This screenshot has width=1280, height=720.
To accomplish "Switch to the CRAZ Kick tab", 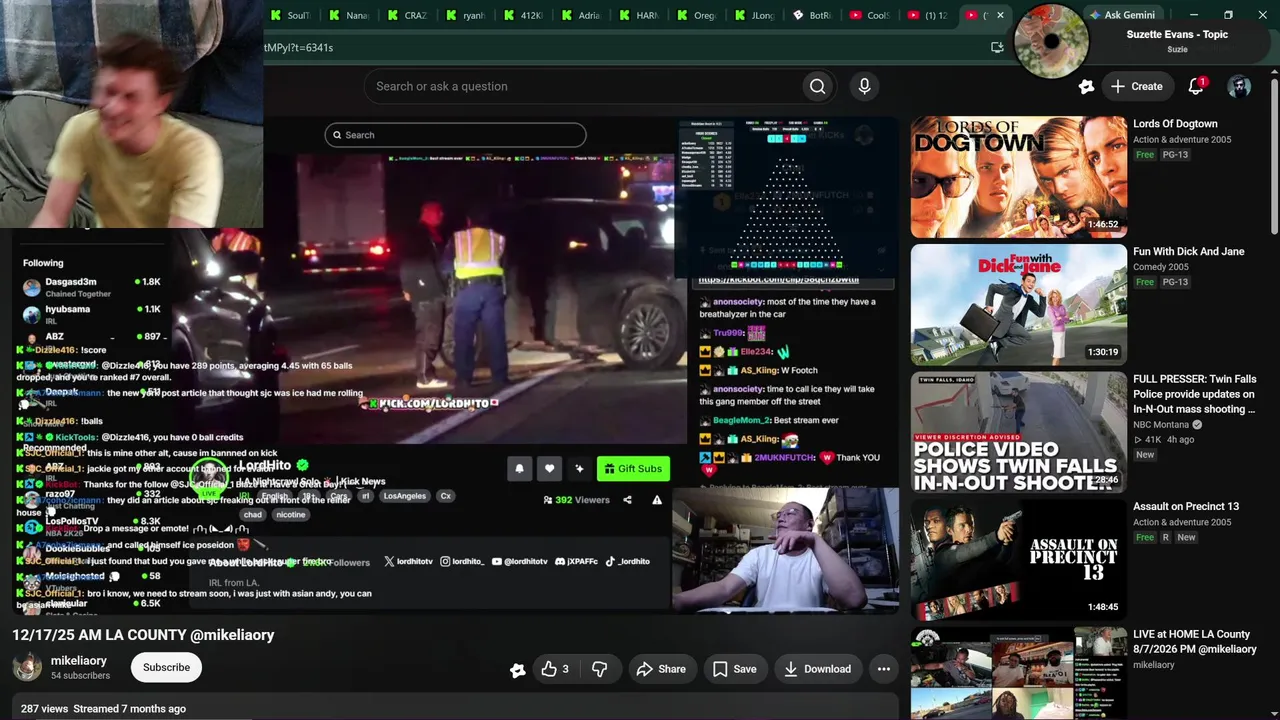I will tap(406, 15).
